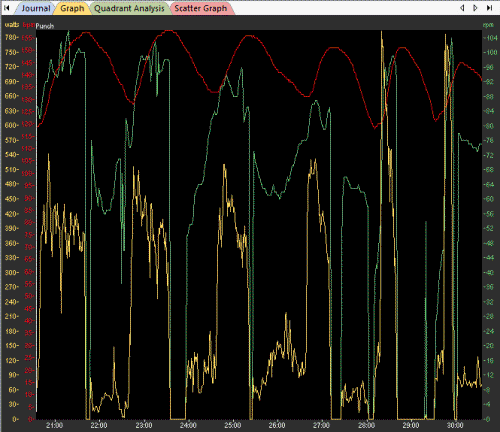Open the Journal tab

point(36,8)
